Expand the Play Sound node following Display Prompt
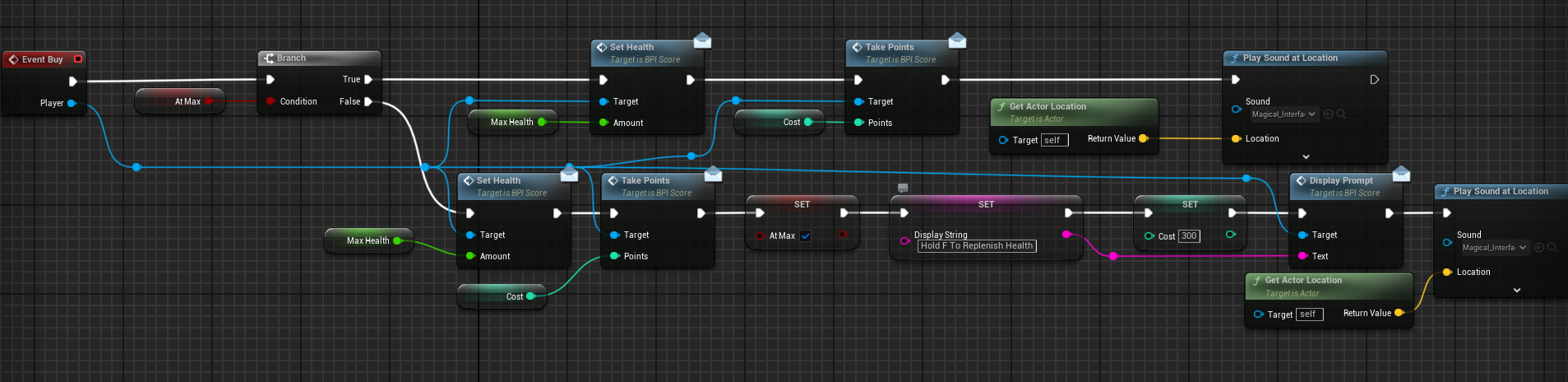Viewport: 1568px width, 382px height. [1517, 290]
